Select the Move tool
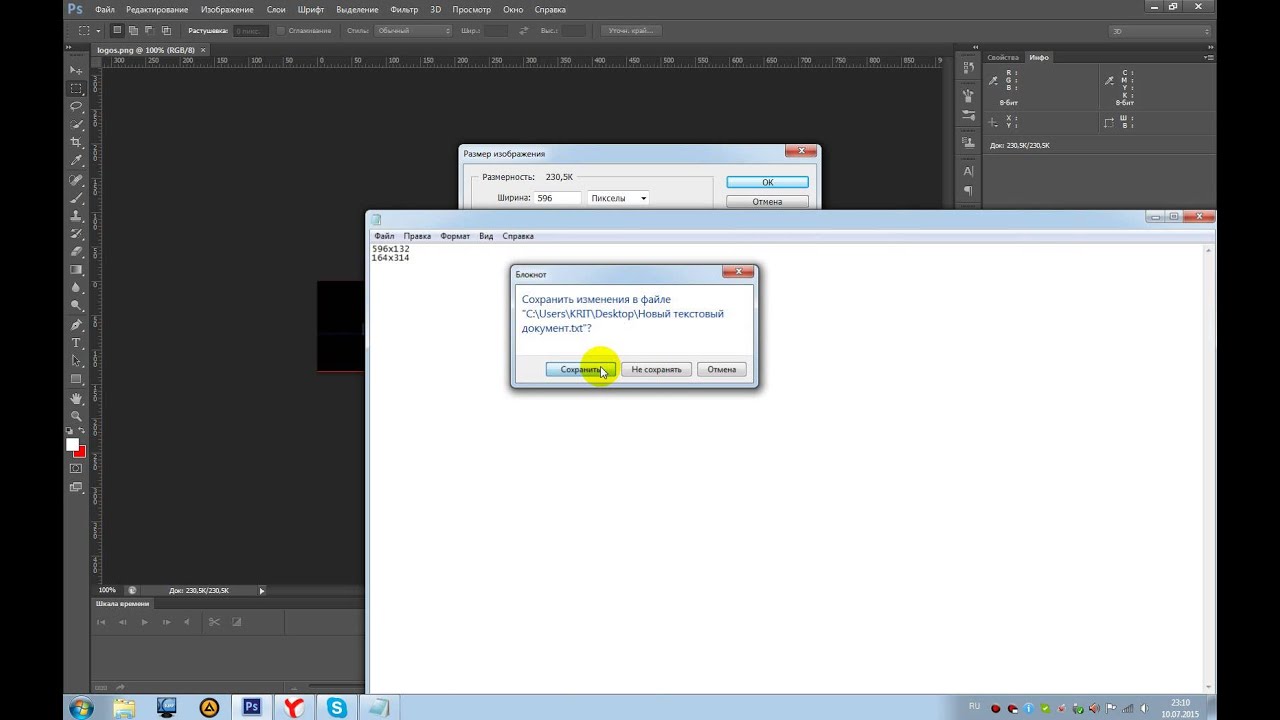 click(76, 70)
